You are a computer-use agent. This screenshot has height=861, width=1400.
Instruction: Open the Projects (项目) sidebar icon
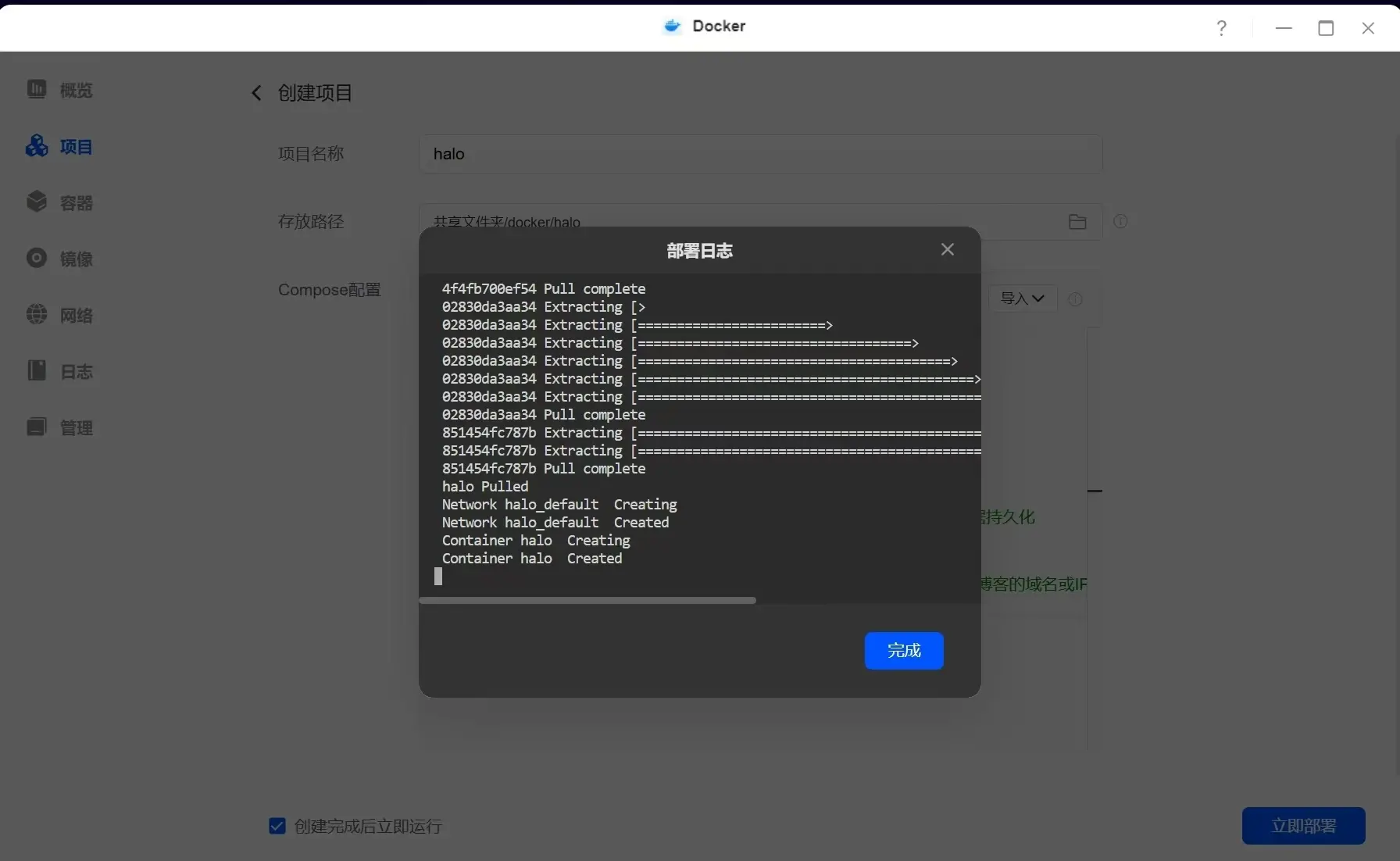[x=37, y=146]
